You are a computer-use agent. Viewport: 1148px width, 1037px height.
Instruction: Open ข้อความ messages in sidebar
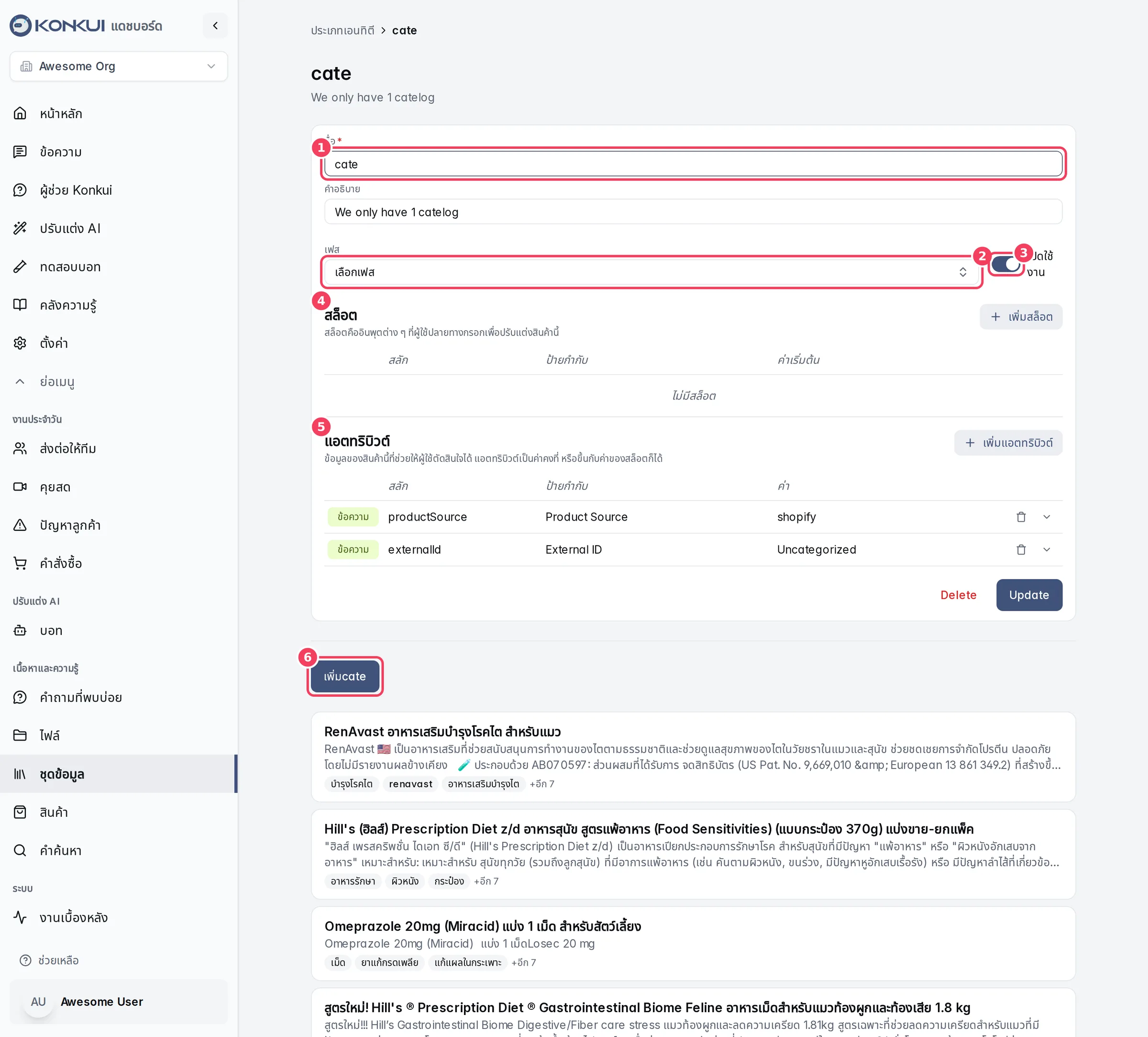[x=119, y=152]
